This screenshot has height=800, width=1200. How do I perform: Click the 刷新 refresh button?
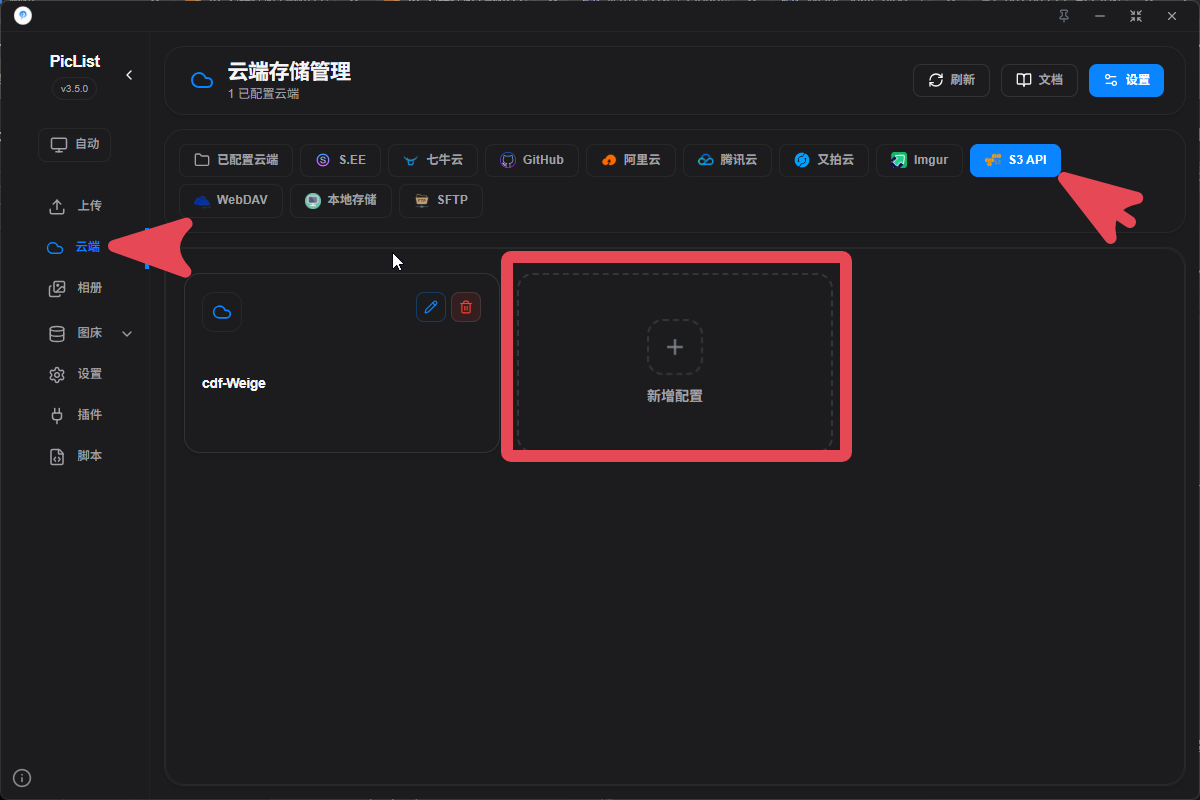click(x=951, y=80)
